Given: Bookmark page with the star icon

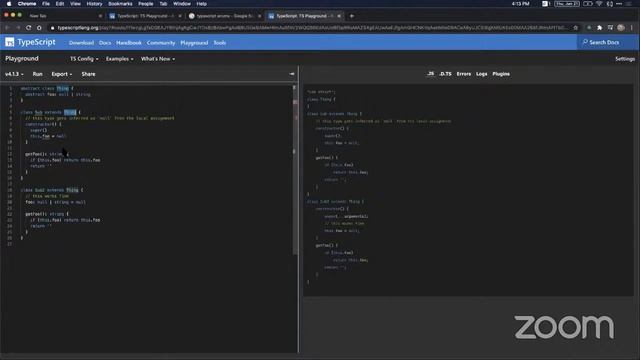Looking at the screenshot, I should point(576,28).
